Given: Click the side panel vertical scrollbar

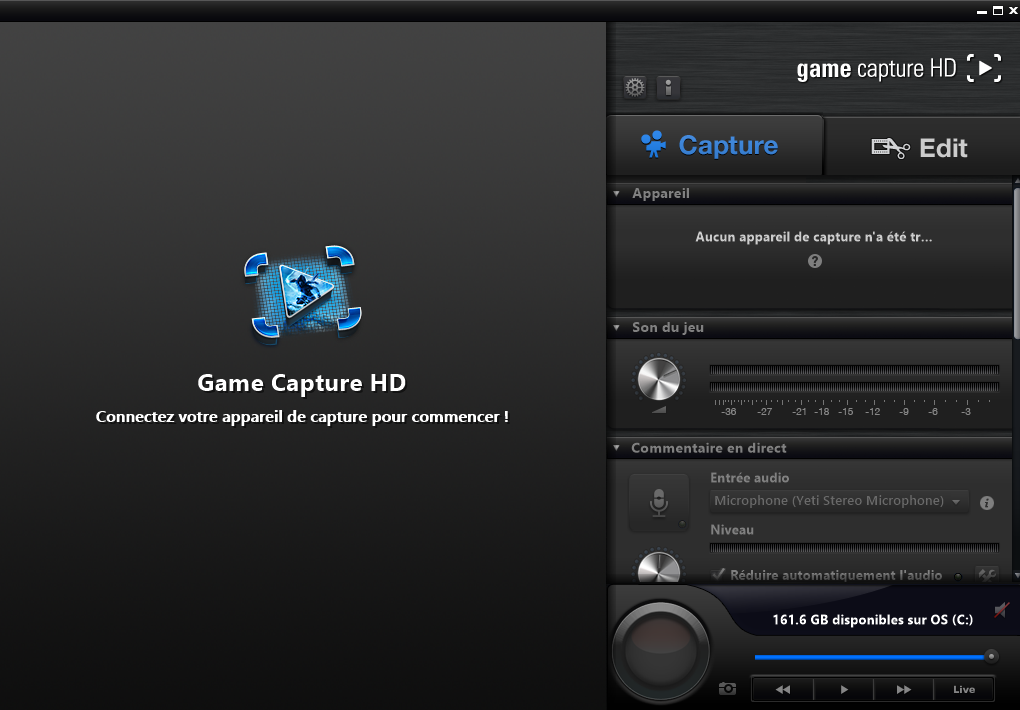Looking at the screenshot, I should tap(1017, 263).
